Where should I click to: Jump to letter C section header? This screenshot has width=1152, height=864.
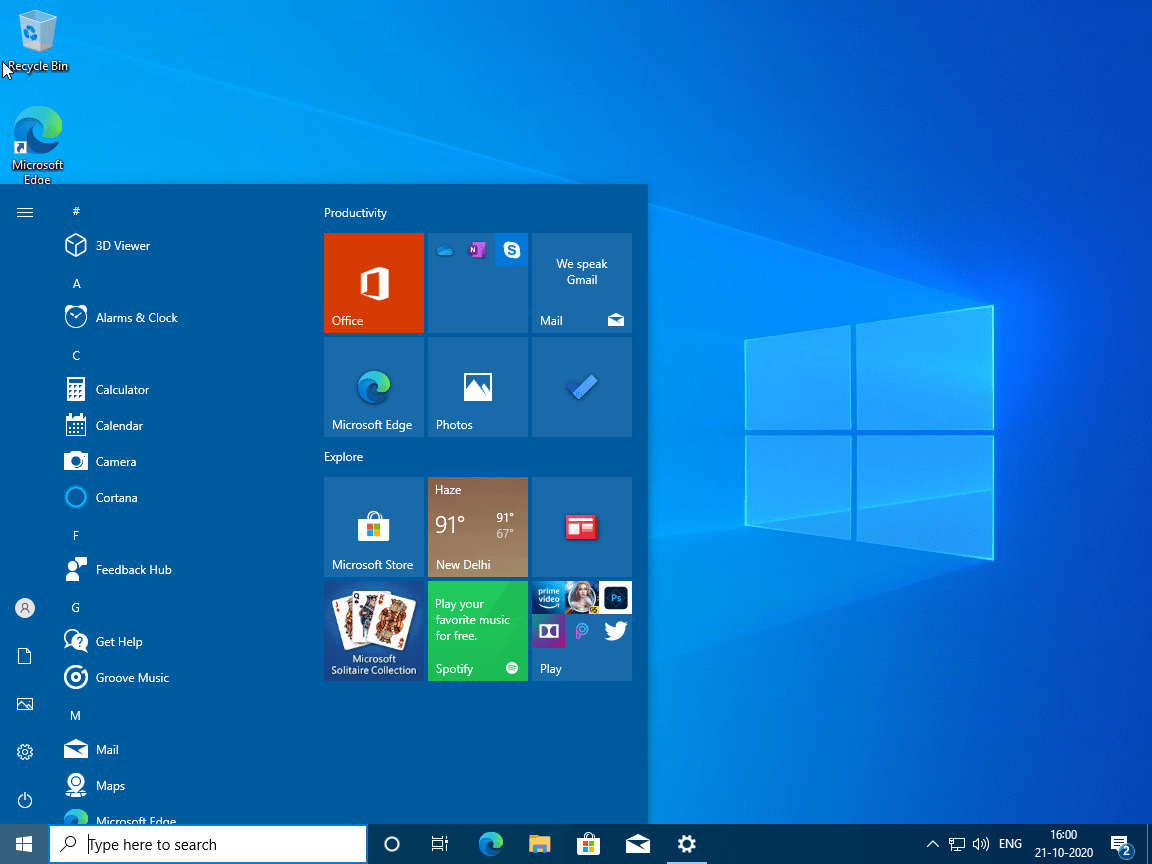click(76, 356)
